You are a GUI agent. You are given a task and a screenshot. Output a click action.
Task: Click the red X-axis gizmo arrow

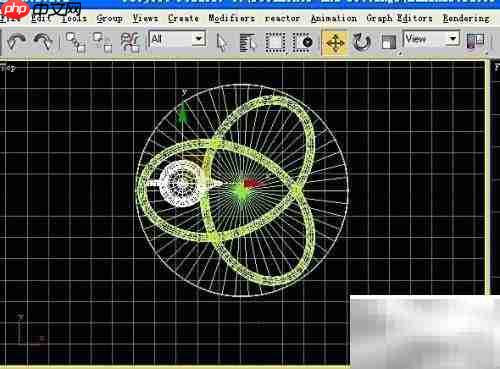(x=253, y=183)
